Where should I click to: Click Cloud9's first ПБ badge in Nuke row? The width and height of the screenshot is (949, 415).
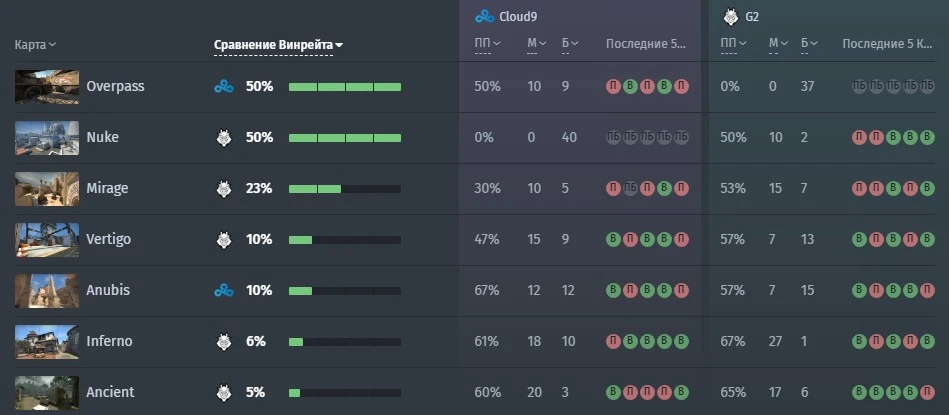(614, 137)
